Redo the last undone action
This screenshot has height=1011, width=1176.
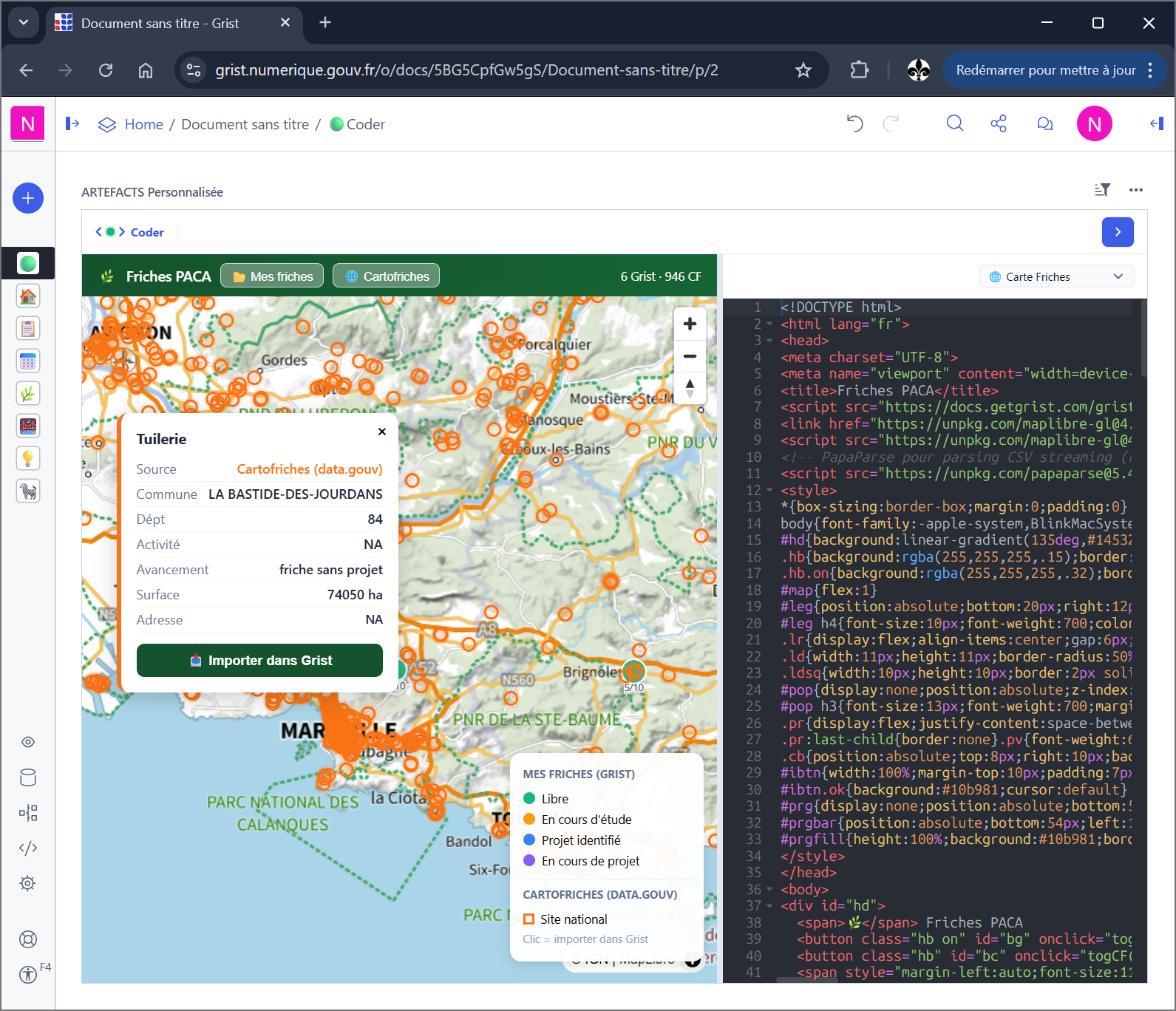pos(891,123)
